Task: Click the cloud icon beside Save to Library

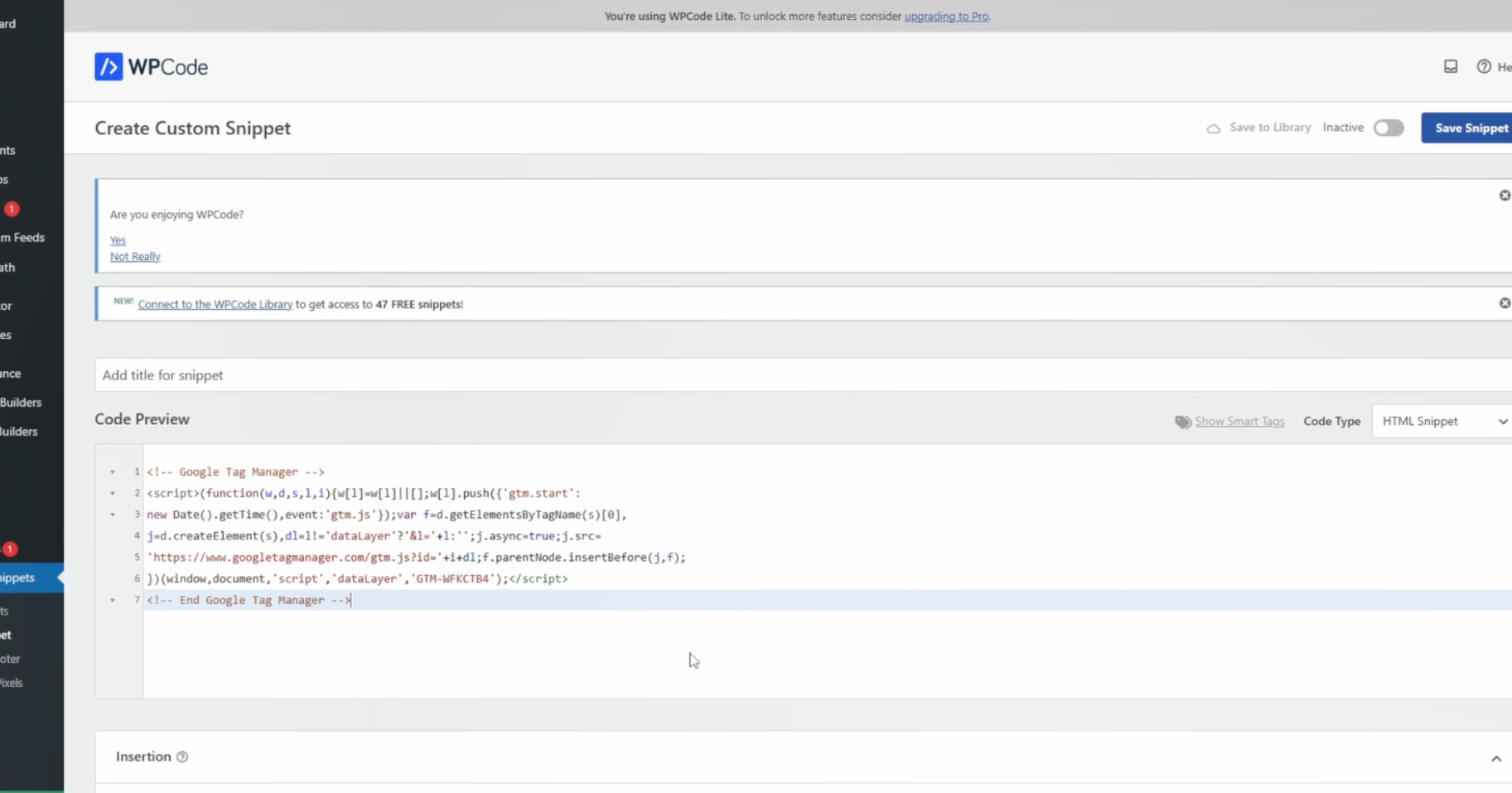Action: click(1213, 128)
